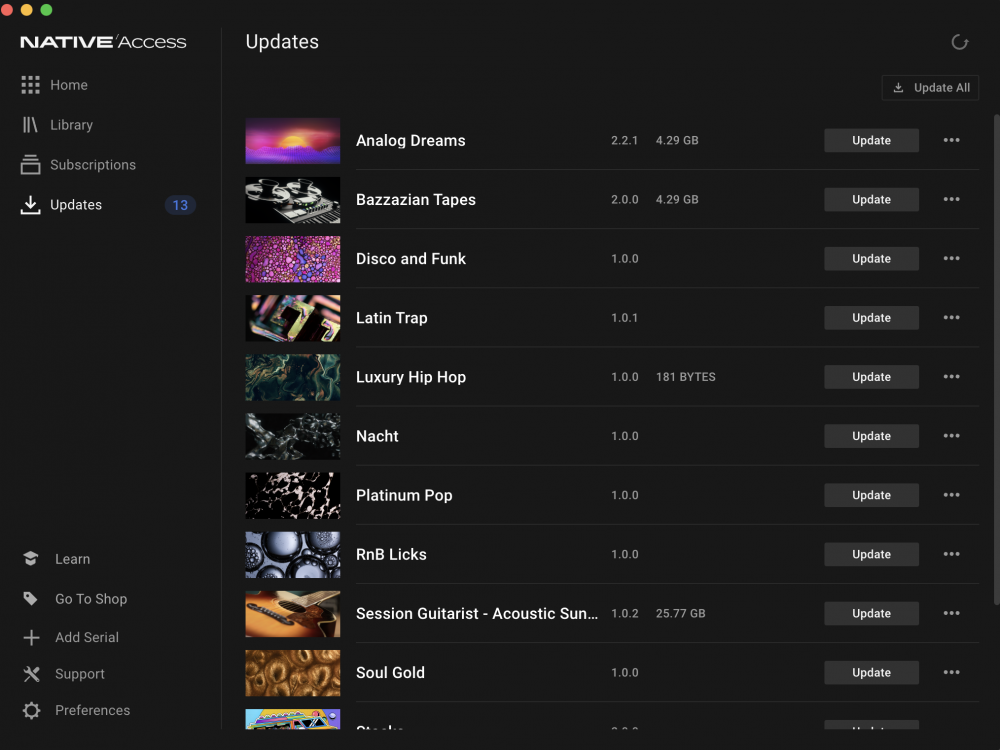
Task: Click the Luxury Hip Hop thumbnail
Action: (293, 377)
